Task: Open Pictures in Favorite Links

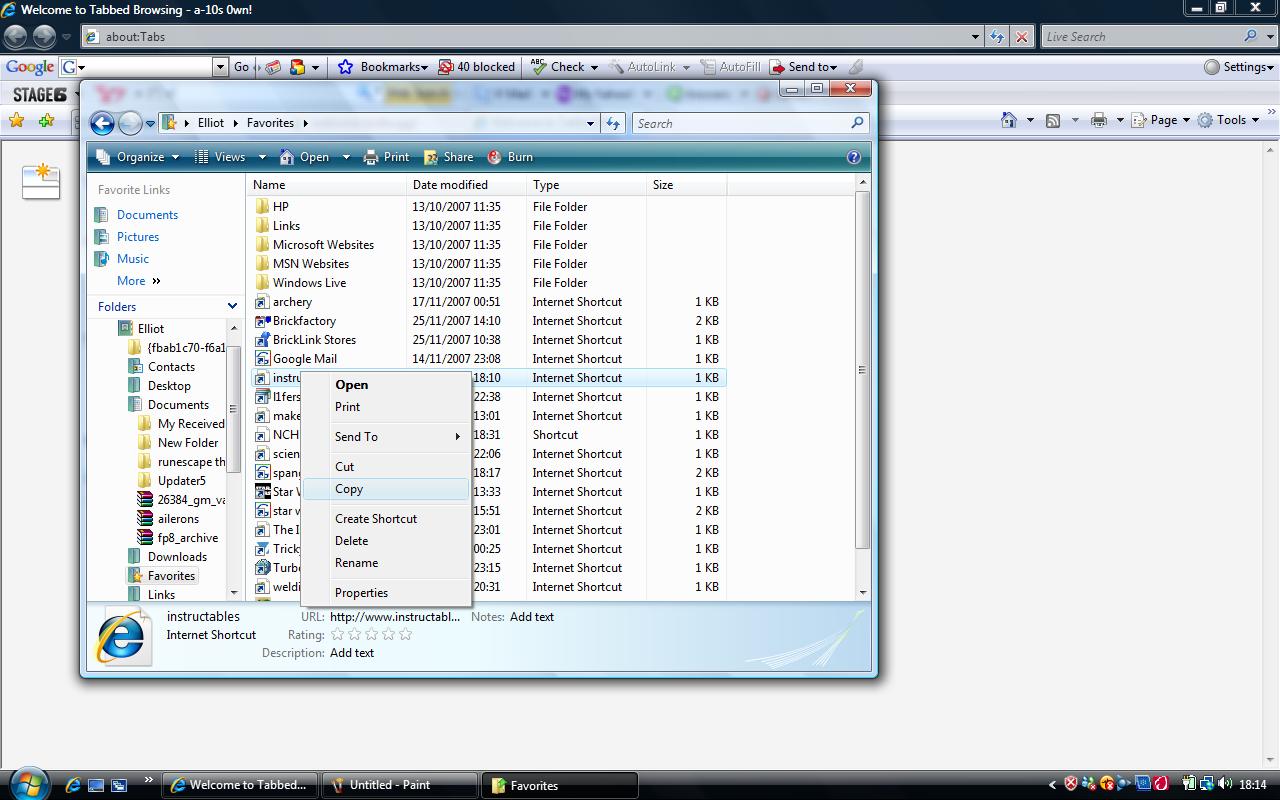Action: click(x=138, y=237)
